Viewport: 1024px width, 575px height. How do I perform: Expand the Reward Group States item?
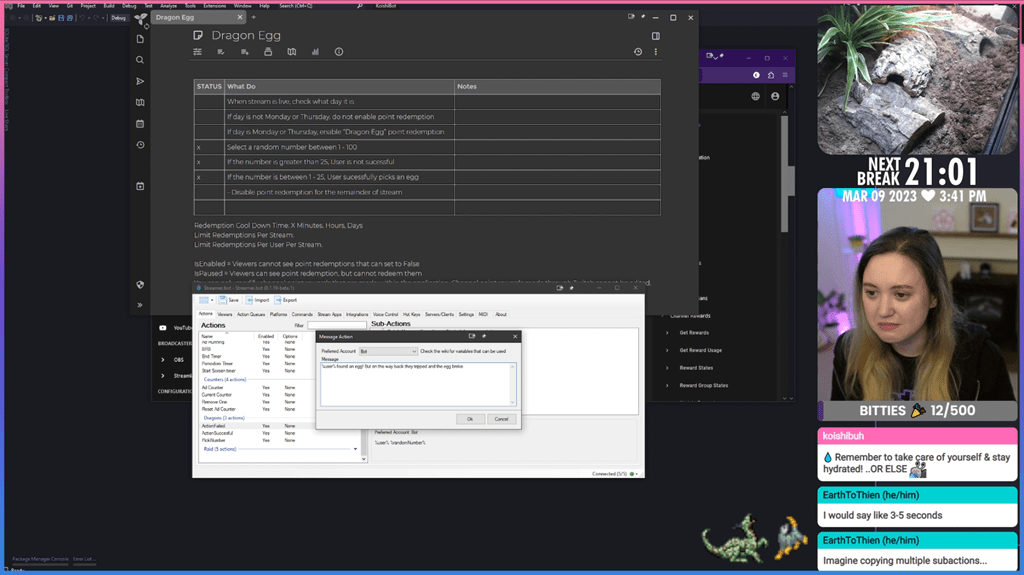[x=667, y=386]
